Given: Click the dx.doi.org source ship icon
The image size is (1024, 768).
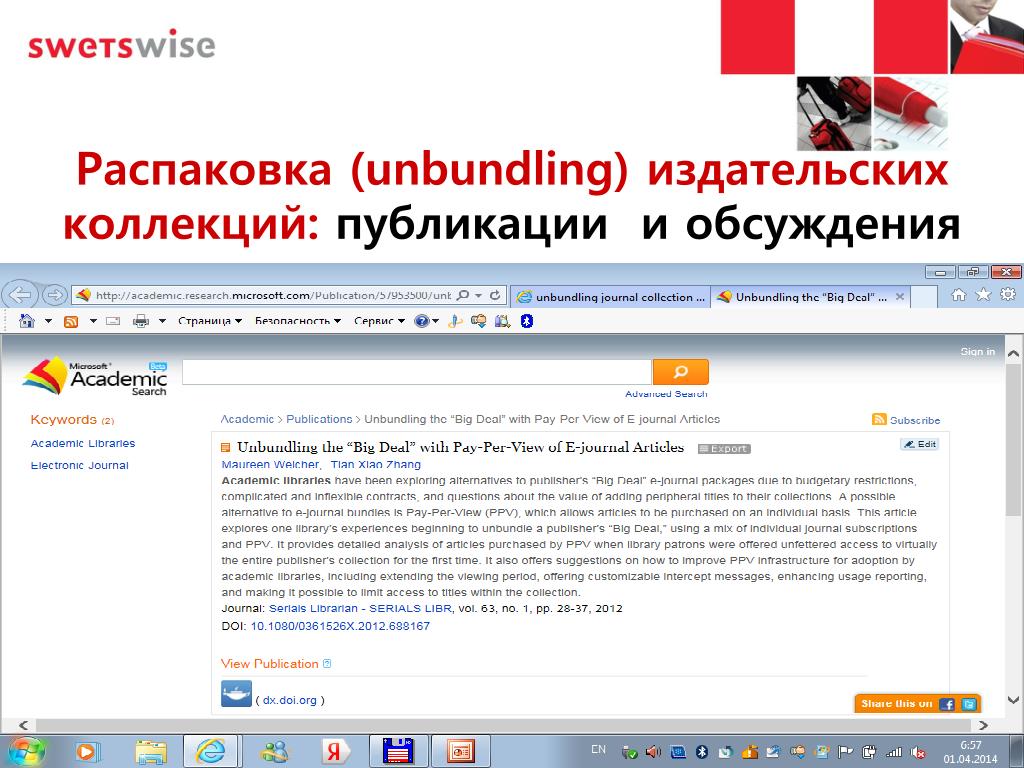Looking at the screenshot, I should [x=236, y=694].
